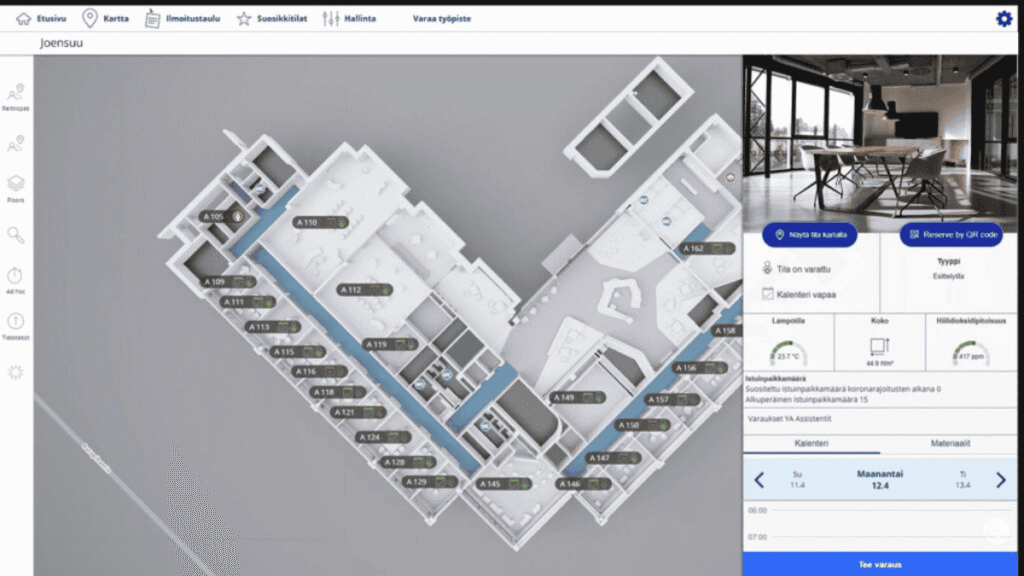Select room A 105 on the map

pyautogui.click(x=222, y=216)
